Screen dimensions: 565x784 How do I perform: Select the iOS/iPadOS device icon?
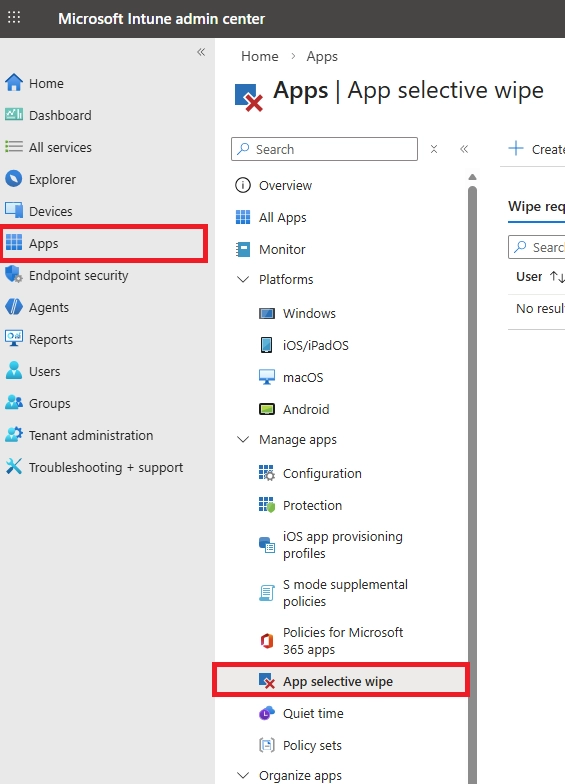click(267, 346)
